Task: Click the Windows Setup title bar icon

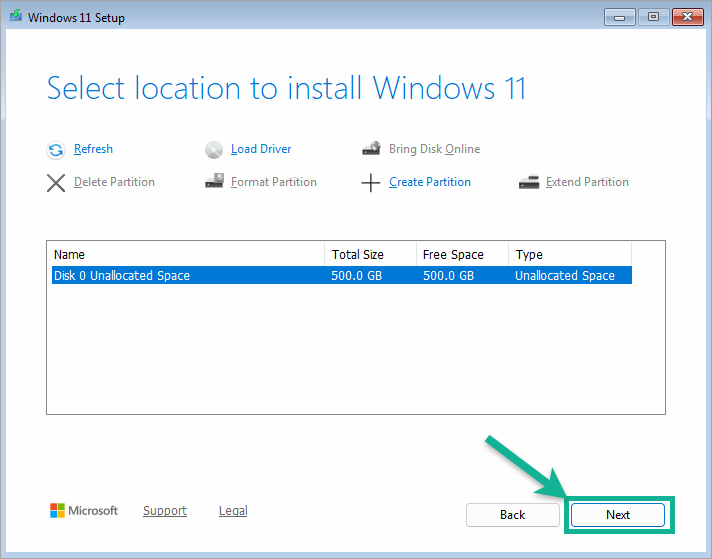Action: pyautogui.click(x=16, y=16)
